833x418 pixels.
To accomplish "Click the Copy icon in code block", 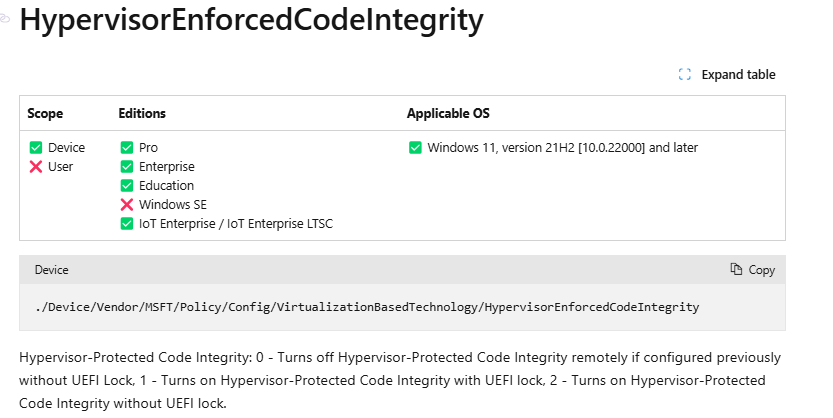I will click(x=736, y=269).
